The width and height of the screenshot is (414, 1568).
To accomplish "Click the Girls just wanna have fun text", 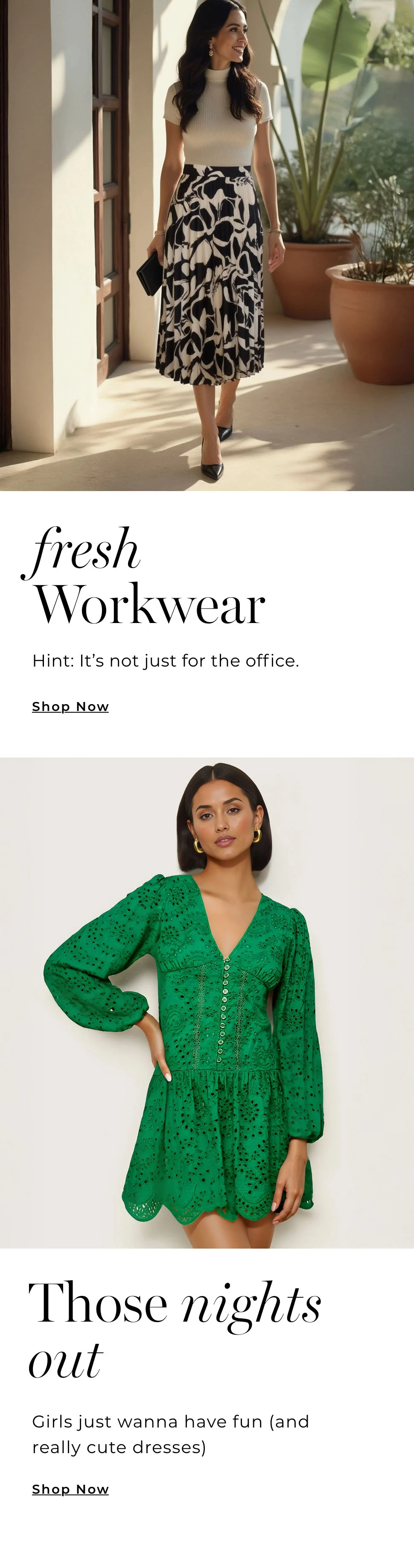I will click(170, 1434).
